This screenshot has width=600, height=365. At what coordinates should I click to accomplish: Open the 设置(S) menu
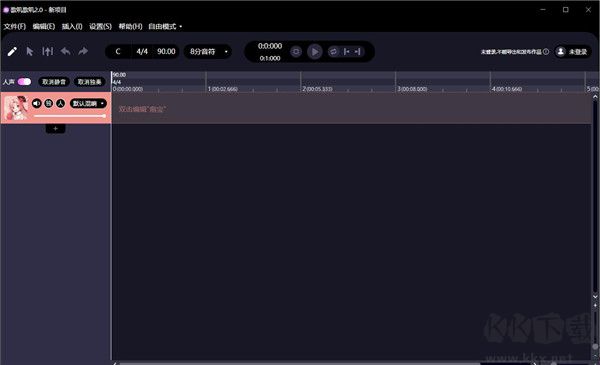click(x=100, y=26)
